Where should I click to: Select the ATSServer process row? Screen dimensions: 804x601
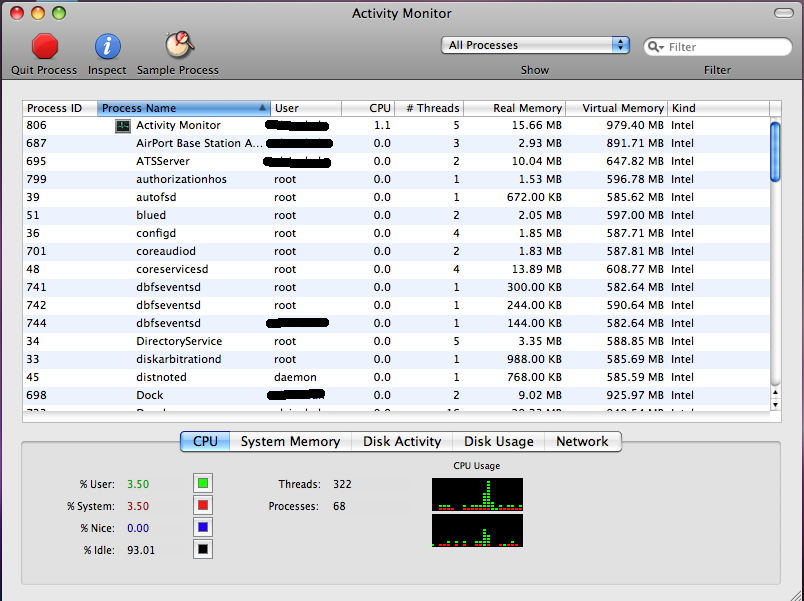[x=396, y=162]
